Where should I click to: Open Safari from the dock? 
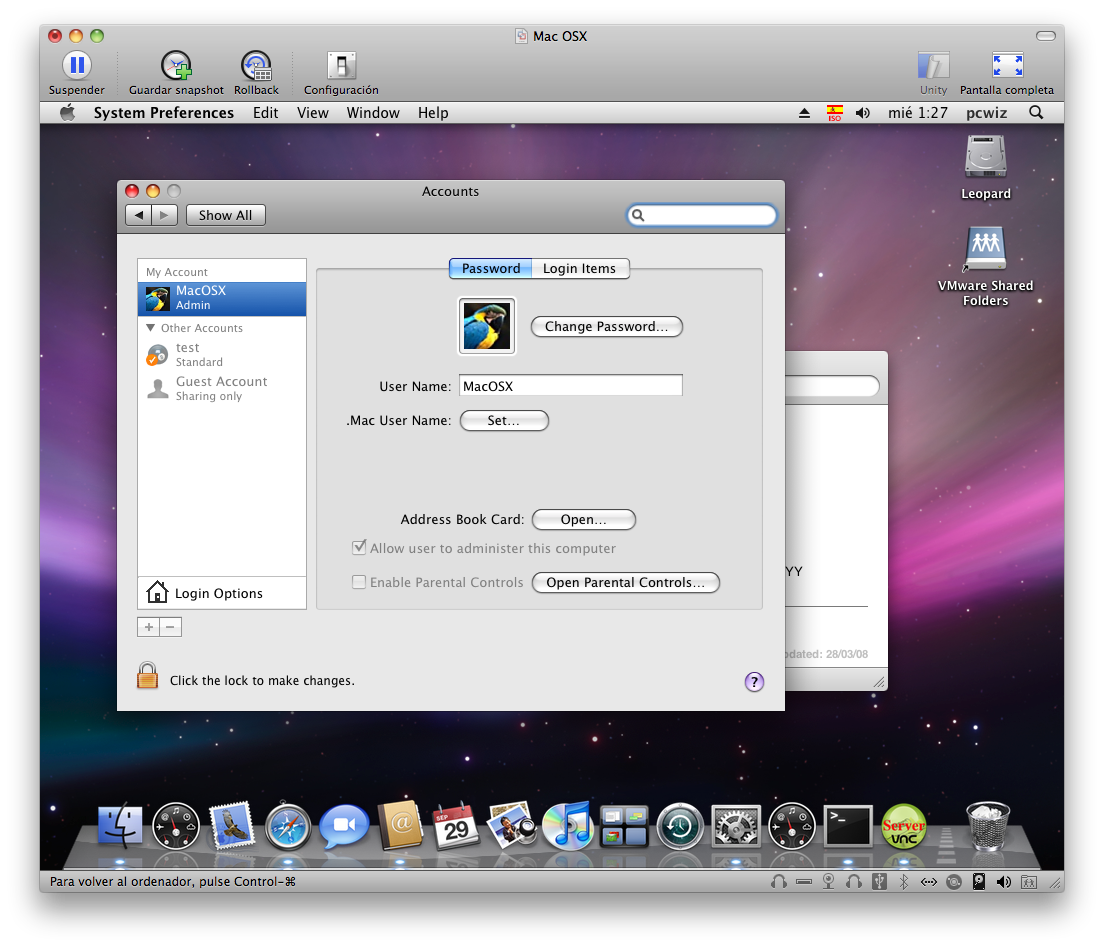(288, 827)
